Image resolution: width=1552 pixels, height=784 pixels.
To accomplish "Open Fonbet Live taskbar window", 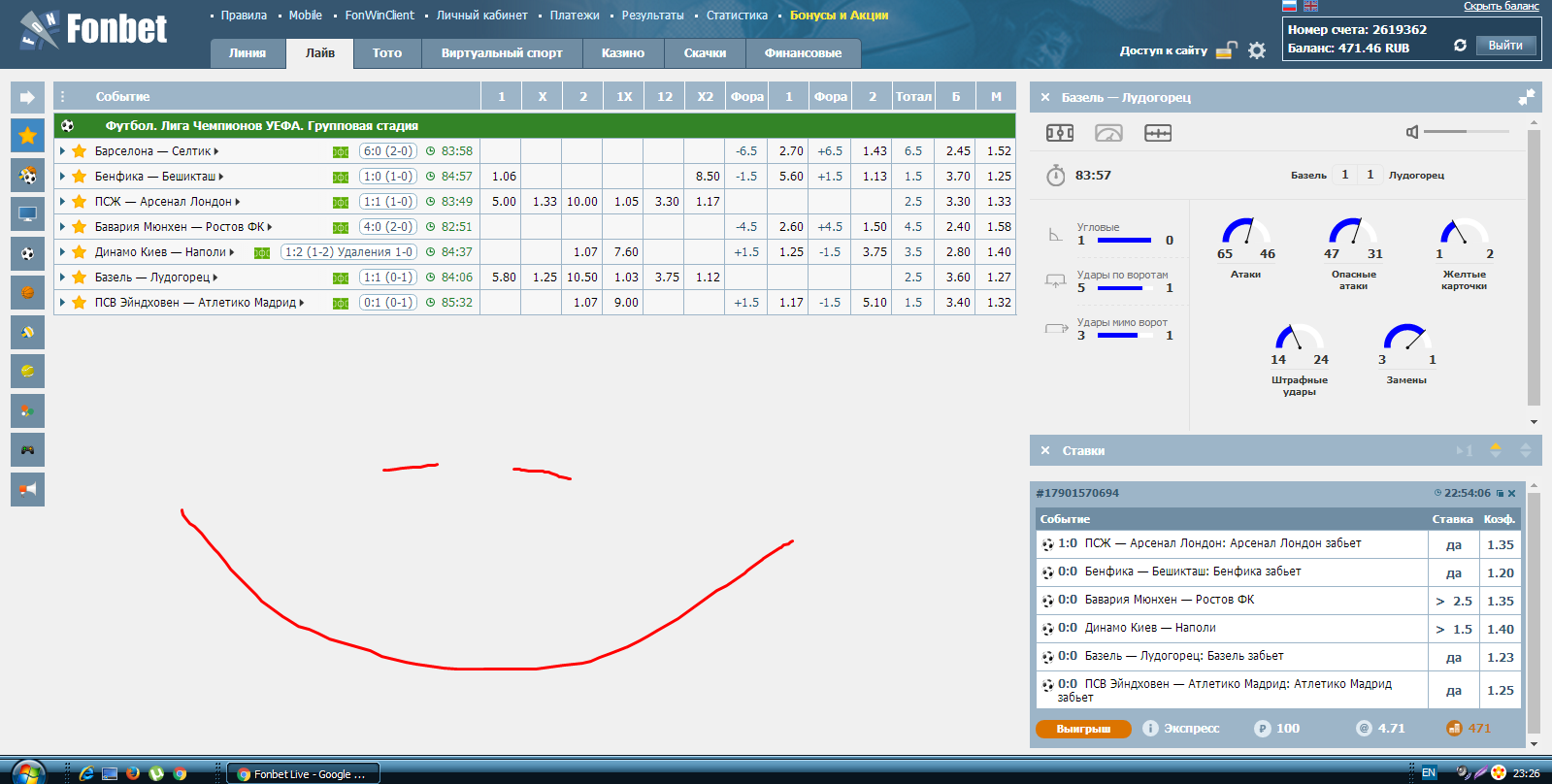I will pyautogui.click(x=303, y=773).
